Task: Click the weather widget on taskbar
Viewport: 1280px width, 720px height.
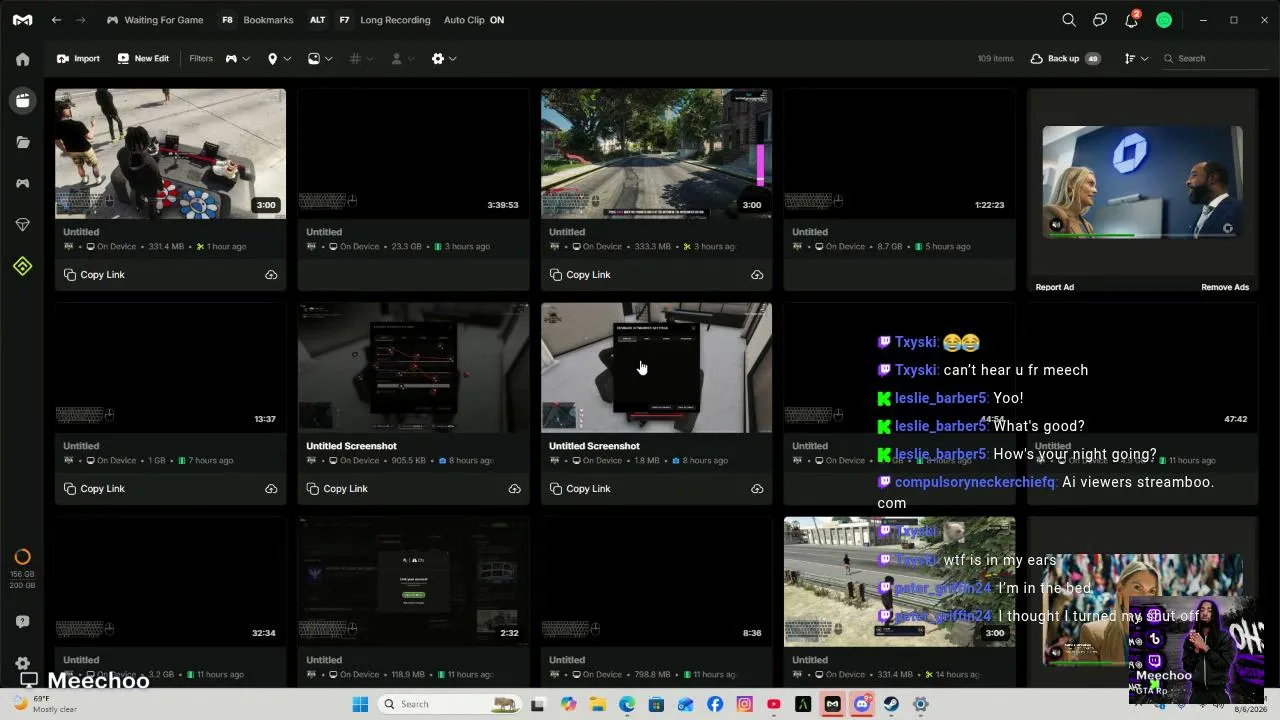Action: coord(45,704)
